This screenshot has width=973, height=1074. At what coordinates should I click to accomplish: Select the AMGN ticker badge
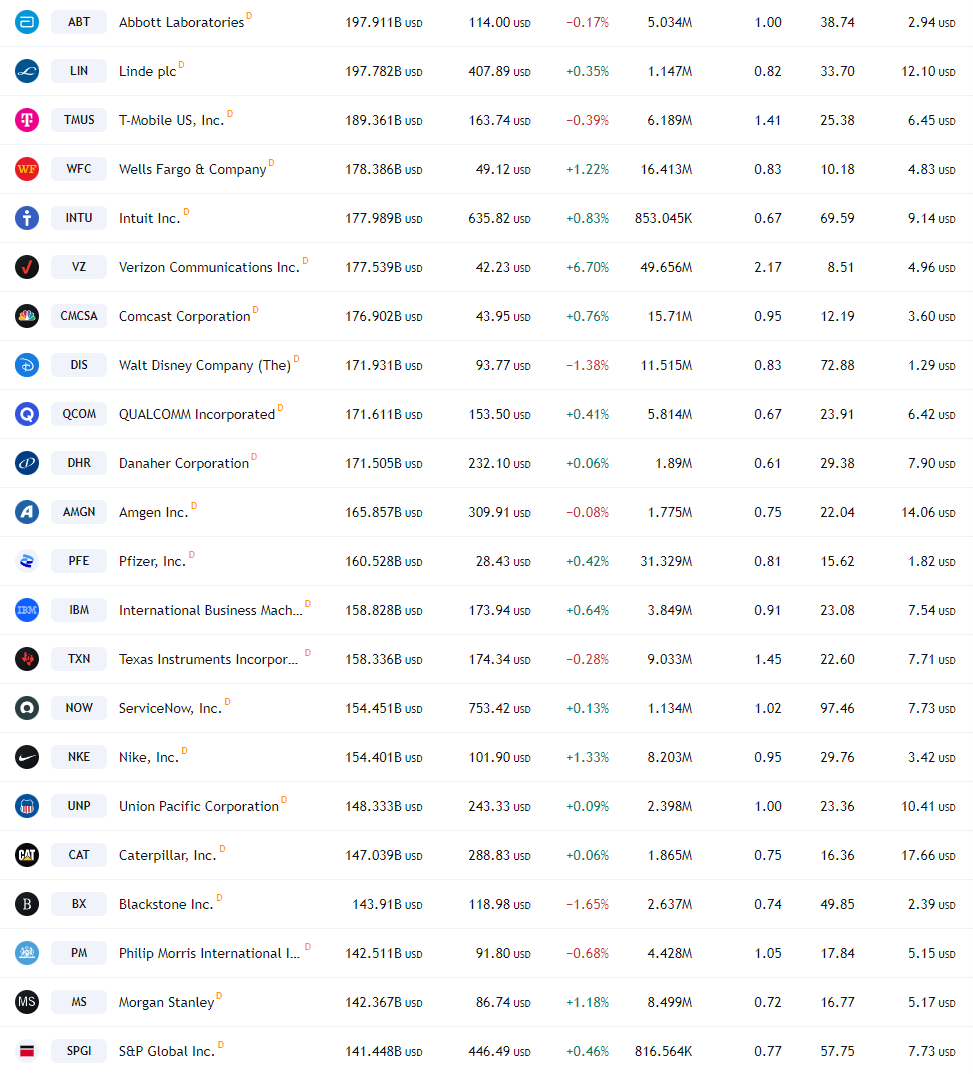(x=79, y=512)
